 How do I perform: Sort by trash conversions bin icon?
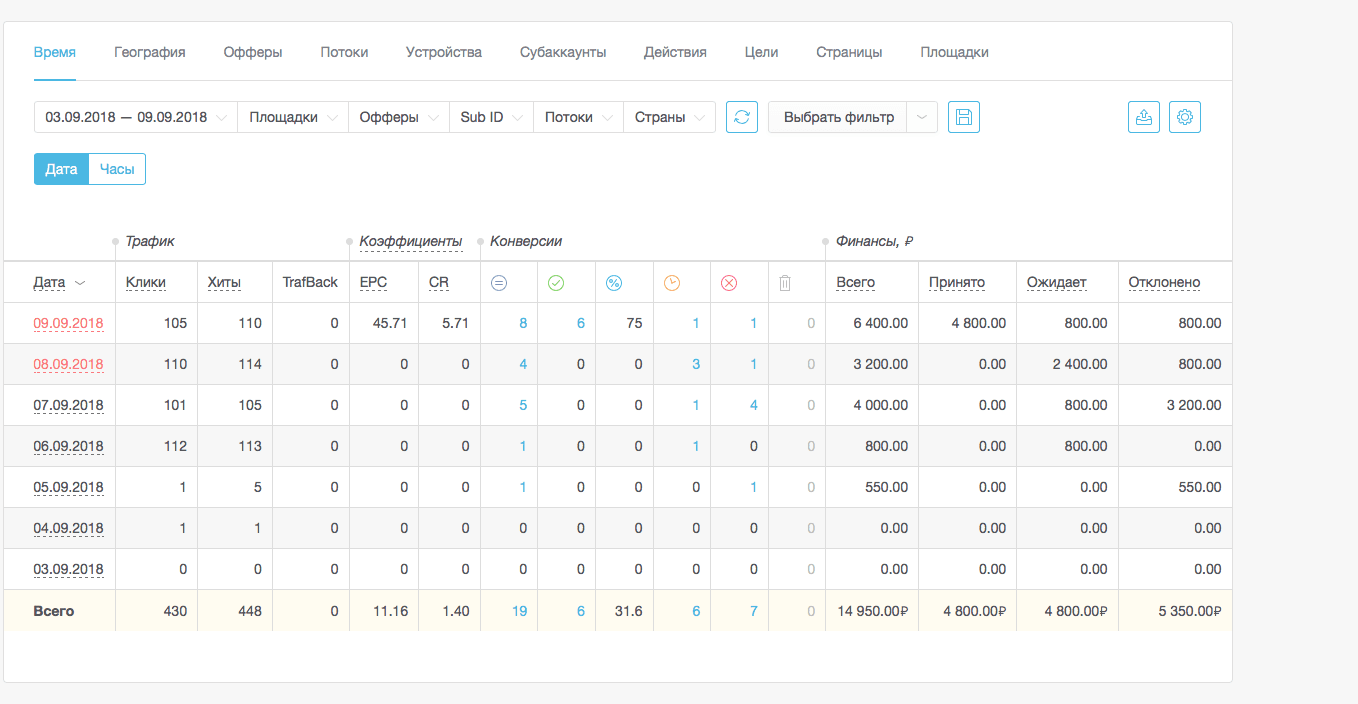pyautogui.click(x=785, y=283)
